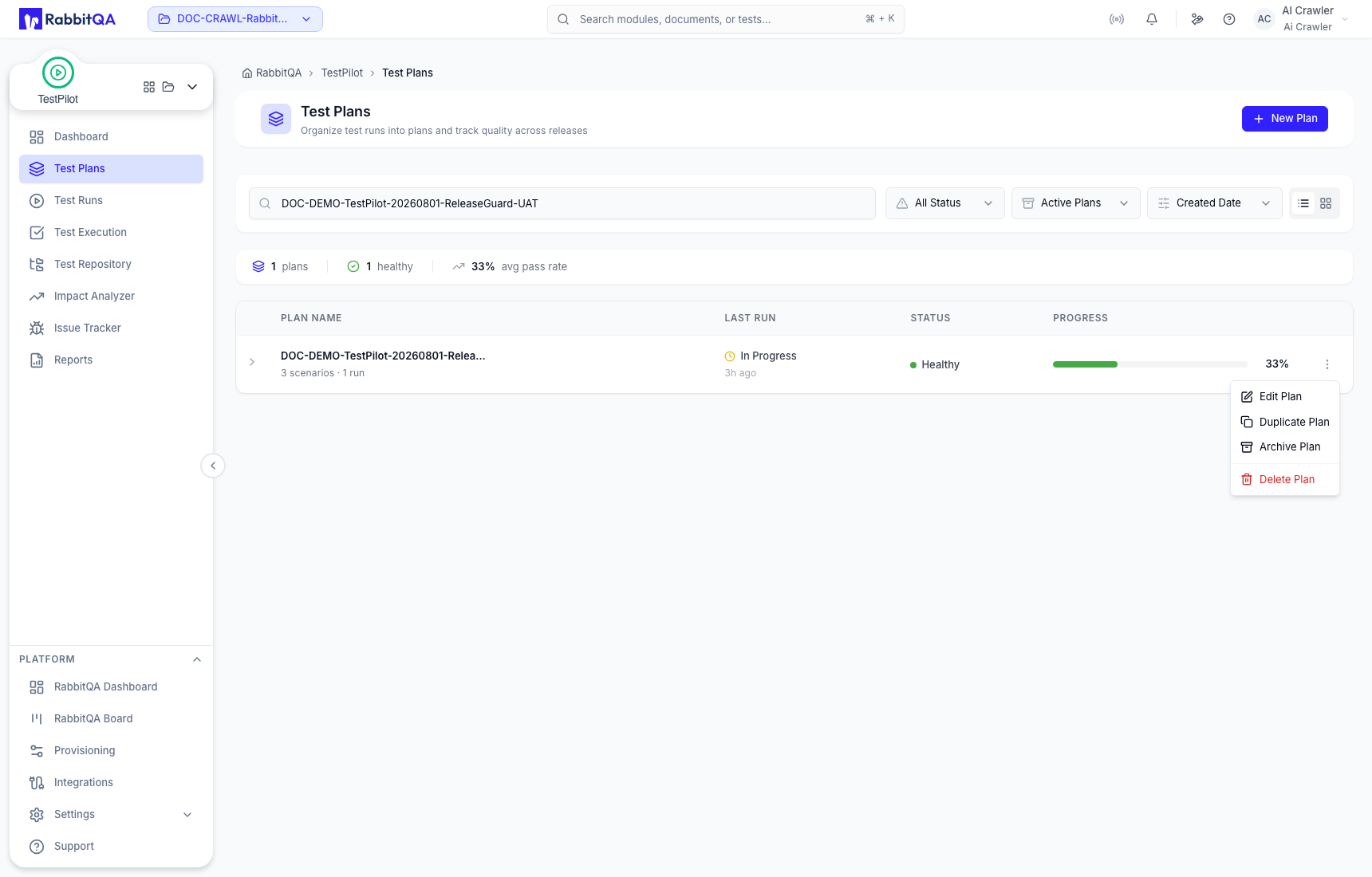Choose Edit Plan from the menu

tap(1285, 396)
